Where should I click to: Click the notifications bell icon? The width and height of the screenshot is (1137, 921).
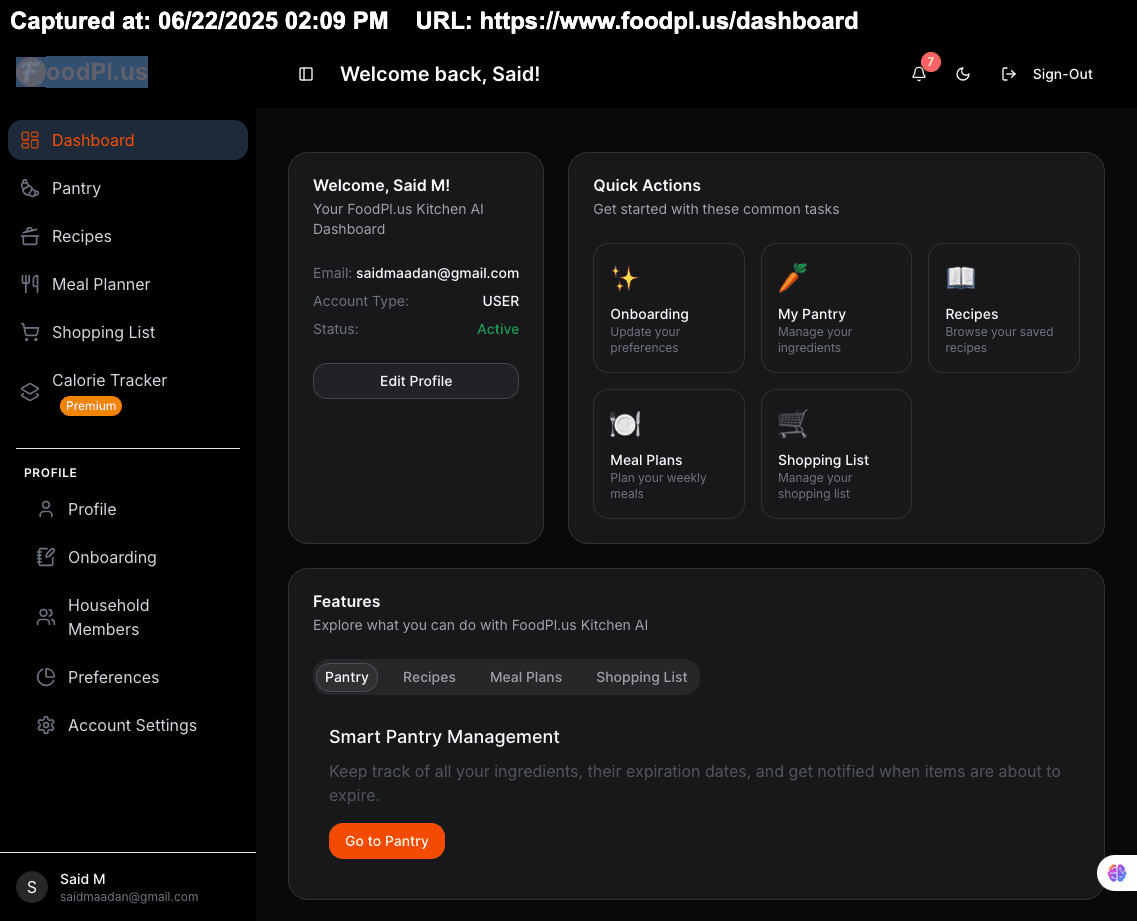(919, 74)
